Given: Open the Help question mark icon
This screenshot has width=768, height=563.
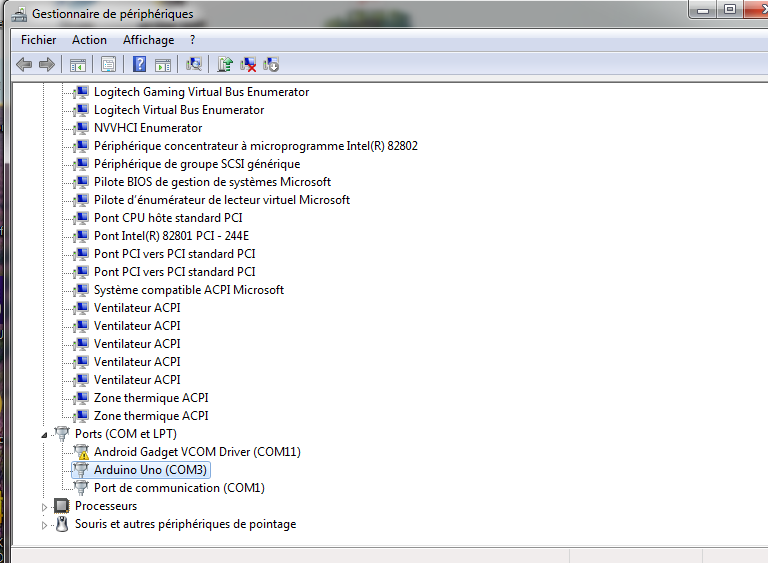Looking at the screenshot, I should 140,64.
